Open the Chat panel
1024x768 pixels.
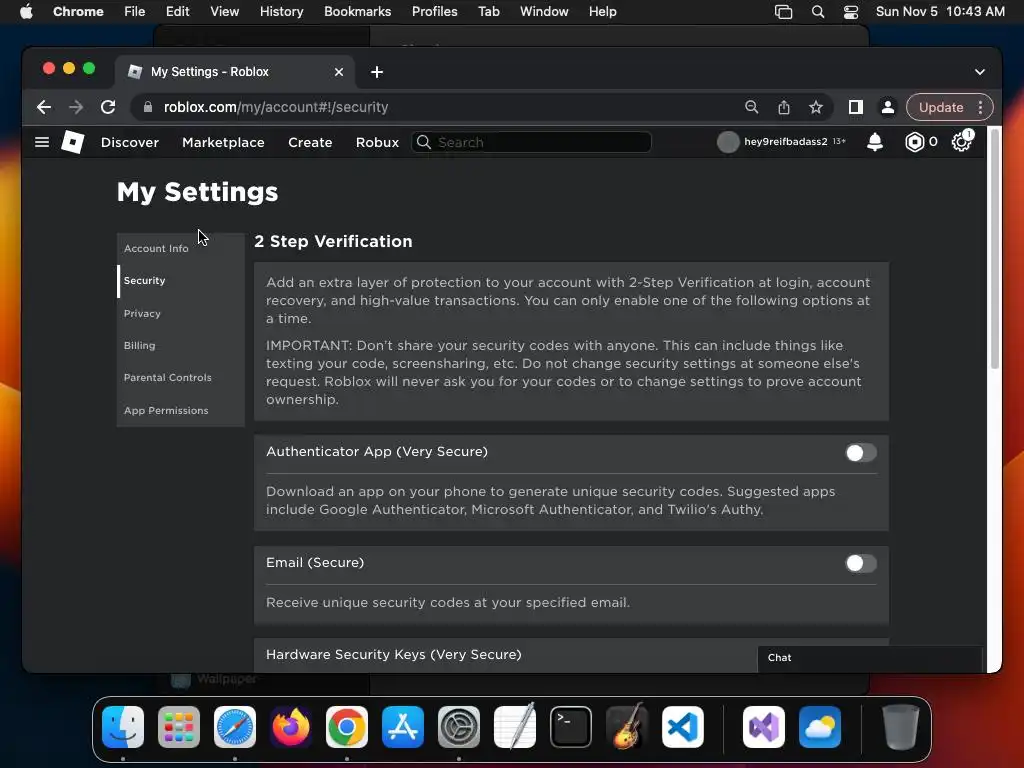coord(870,658)
